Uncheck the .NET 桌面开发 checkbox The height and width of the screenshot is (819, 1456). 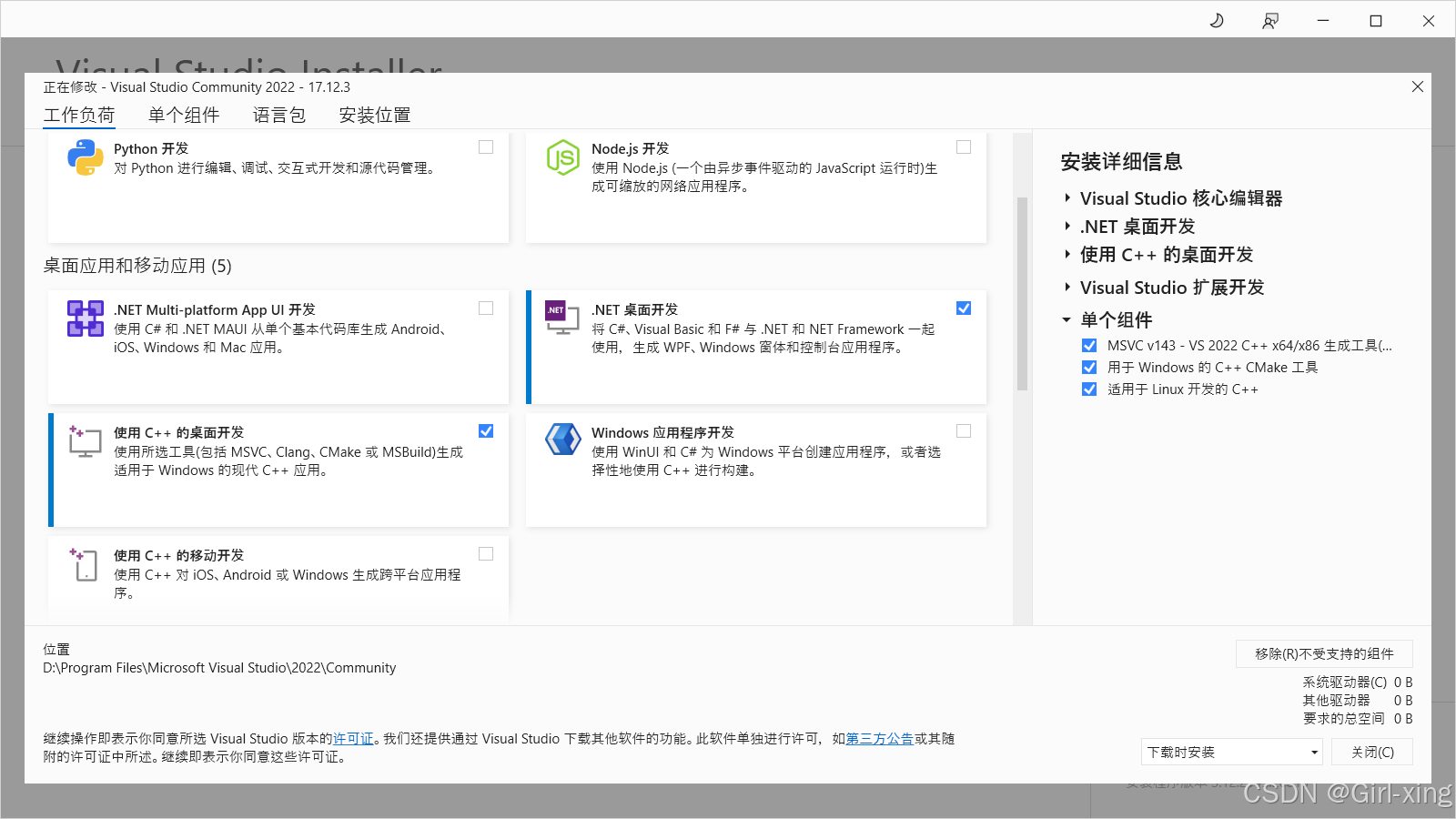(964, 308)
